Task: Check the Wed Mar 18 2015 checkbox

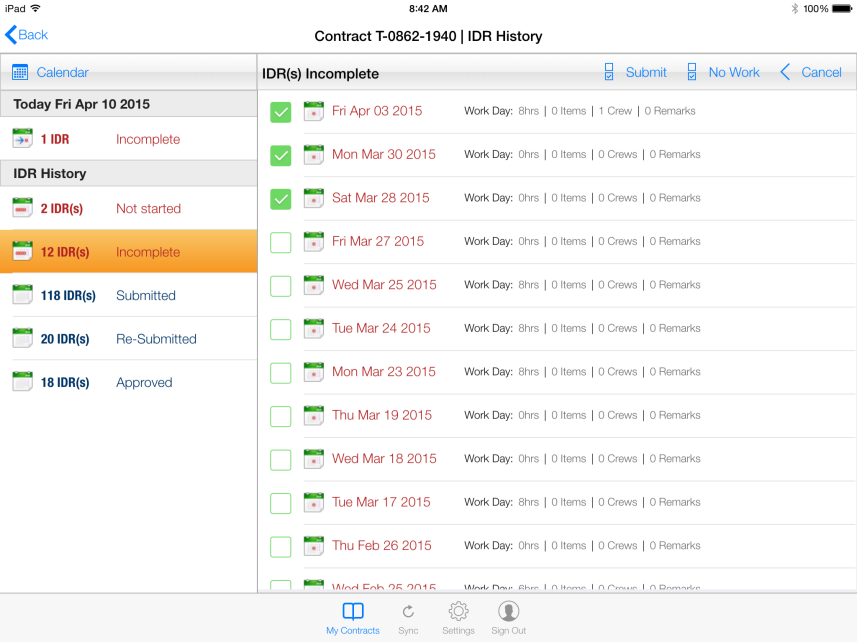Action: (281, 459)
